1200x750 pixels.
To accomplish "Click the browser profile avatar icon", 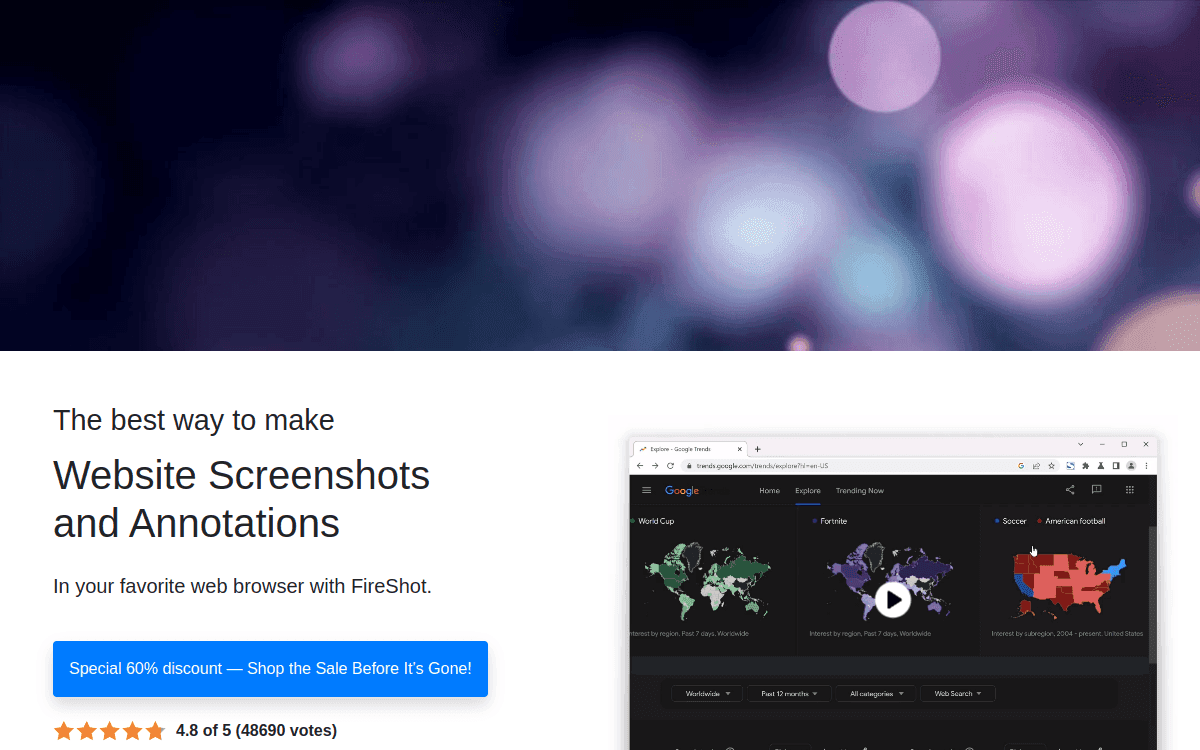I will tap(1131, 465).
